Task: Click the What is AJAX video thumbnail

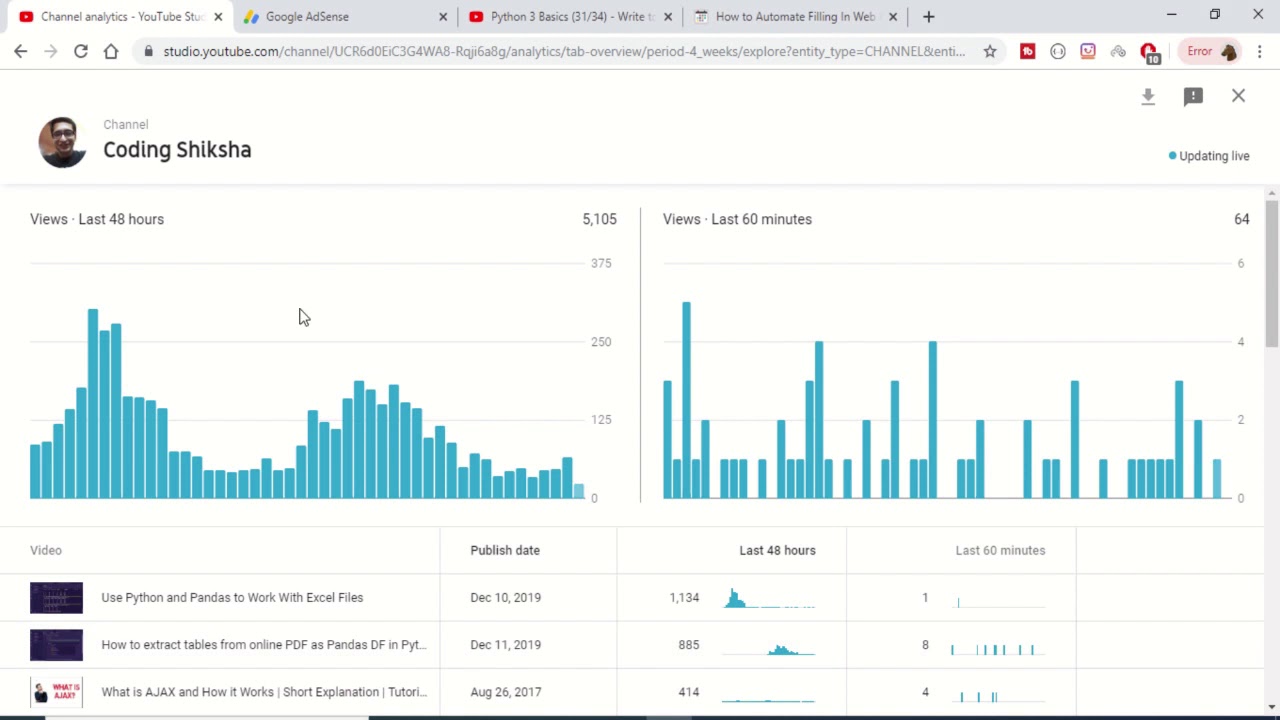Action: [x=56, y=692]
